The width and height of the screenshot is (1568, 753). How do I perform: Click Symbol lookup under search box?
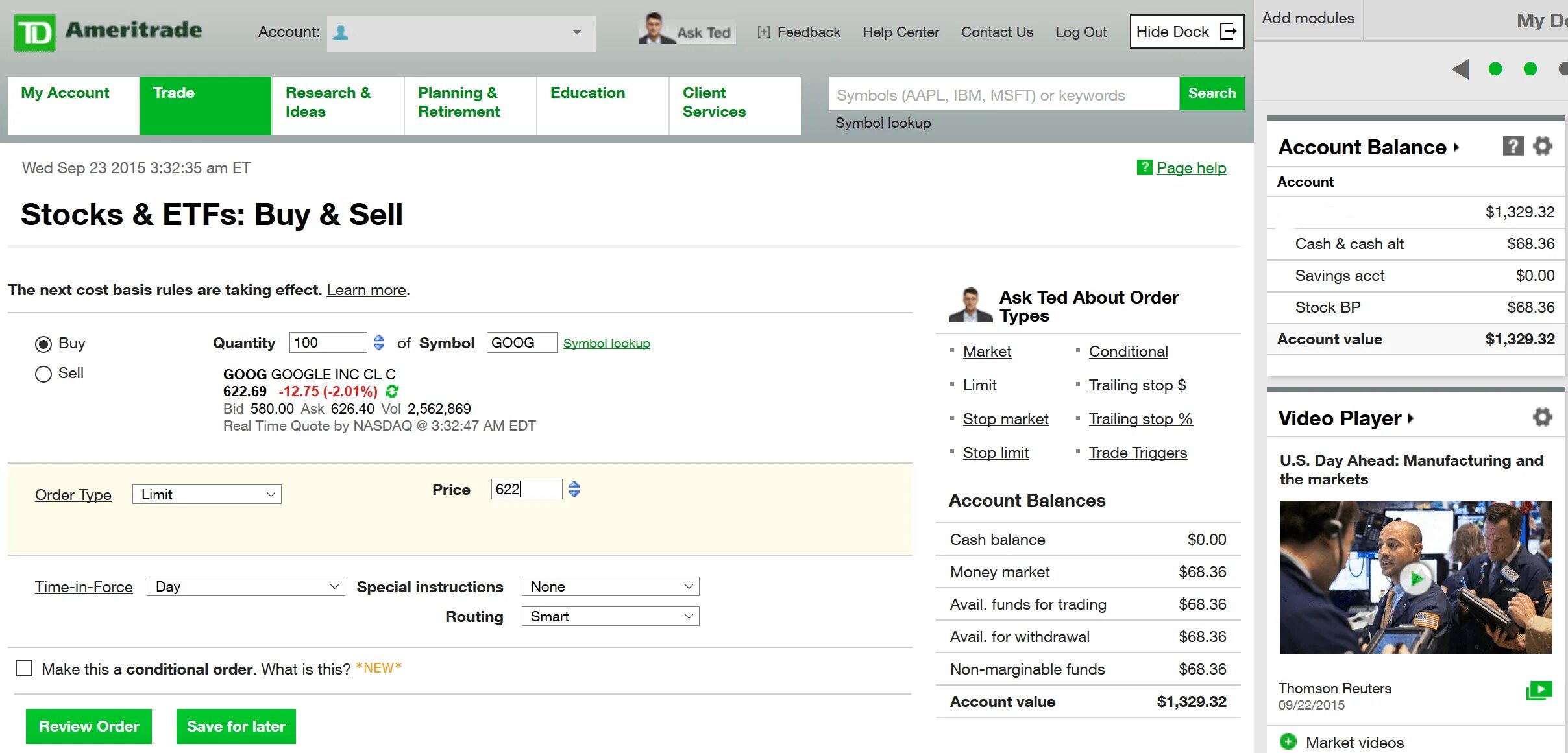(883, 123)
